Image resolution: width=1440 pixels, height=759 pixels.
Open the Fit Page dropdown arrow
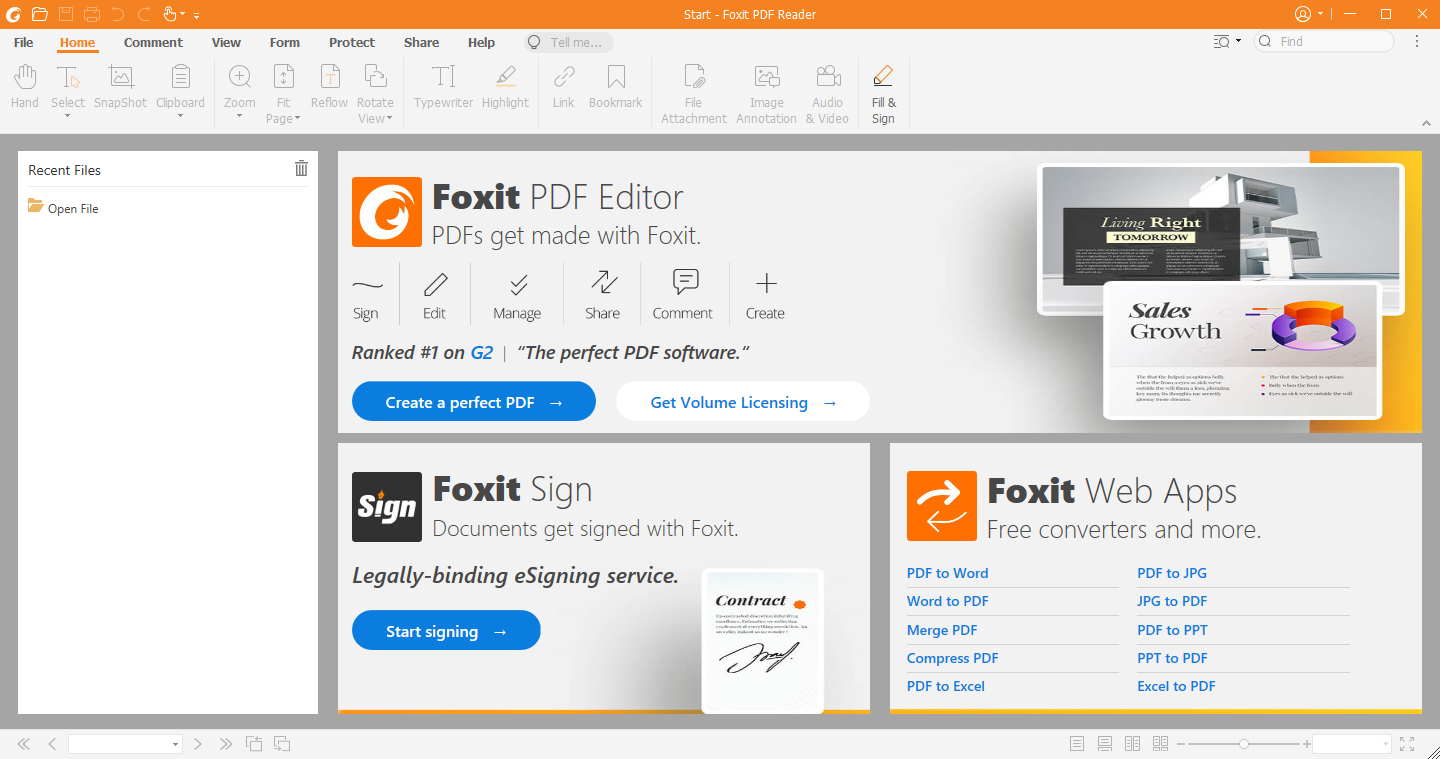pos(298,119)
